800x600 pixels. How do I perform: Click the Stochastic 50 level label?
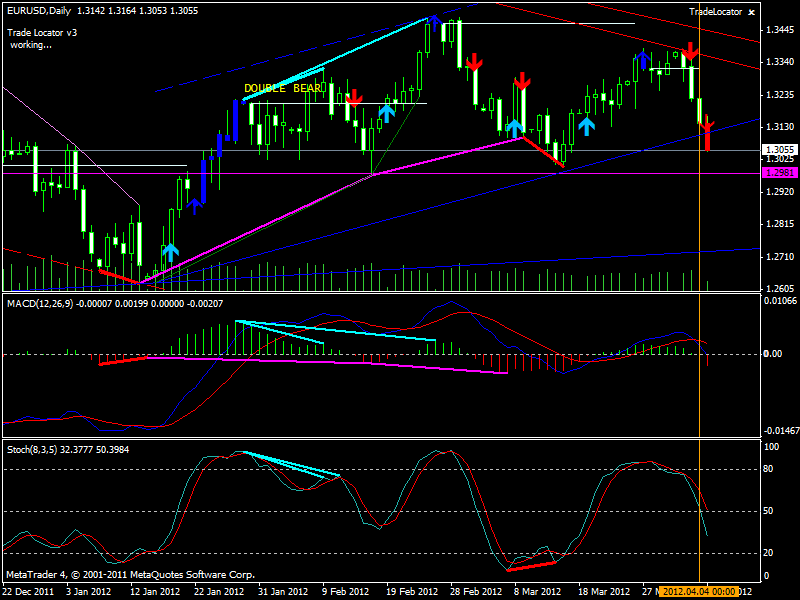[x=768, y=511]
